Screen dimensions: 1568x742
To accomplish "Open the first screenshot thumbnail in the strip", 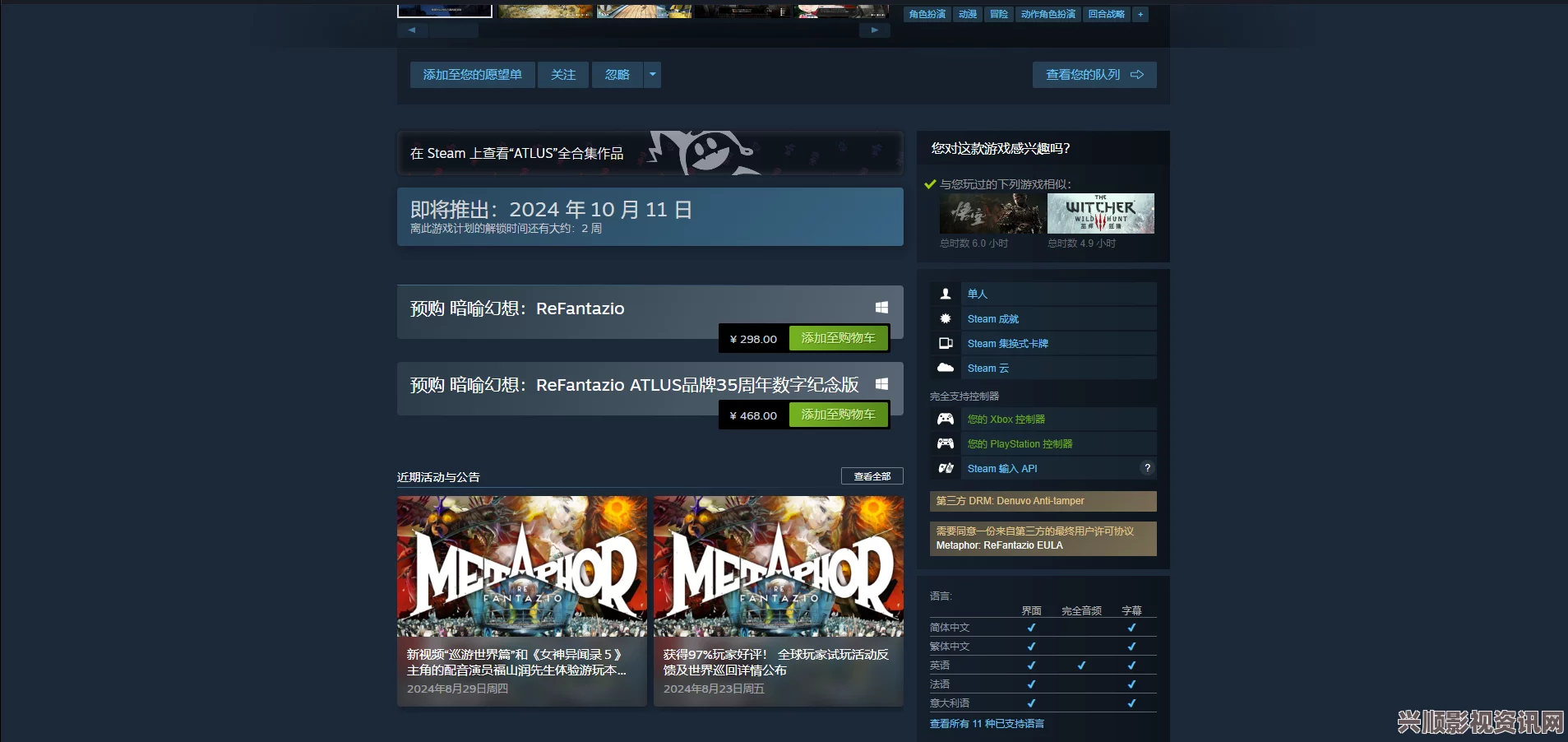I will pyautogui.click(x=445, y=10).
